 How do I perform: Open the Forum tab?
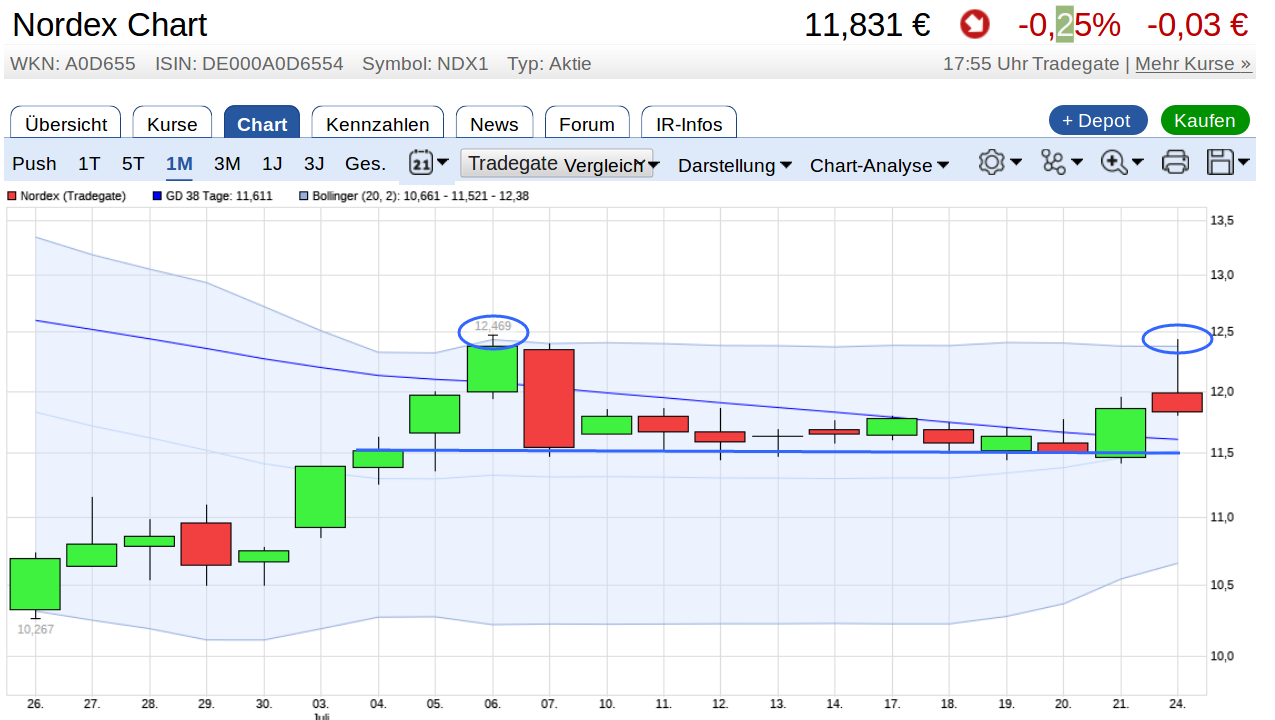pyautogui.click(x=587, y=122)
